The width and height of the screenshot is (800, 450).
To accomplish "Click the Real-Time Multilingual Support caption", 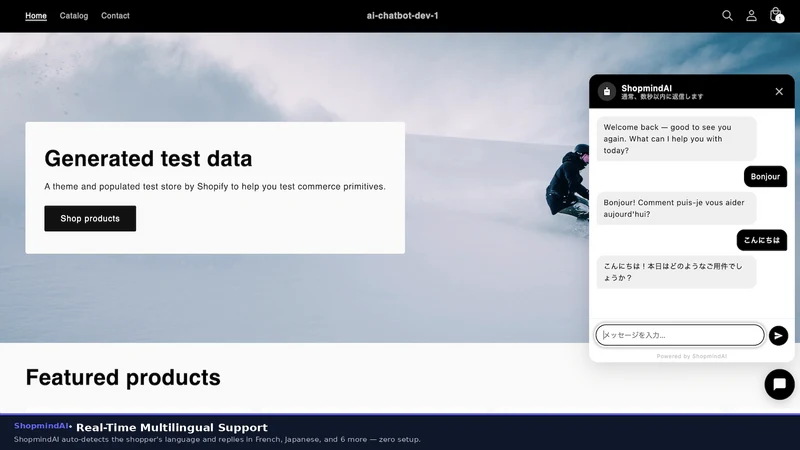I will pos(171,428).
